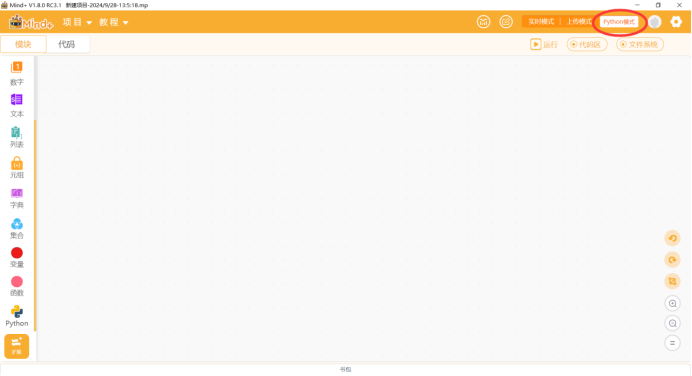Open the 字典 (Dictionary) block category
Image resolution: width=692 pixels, height=376 pixels.
17,198
